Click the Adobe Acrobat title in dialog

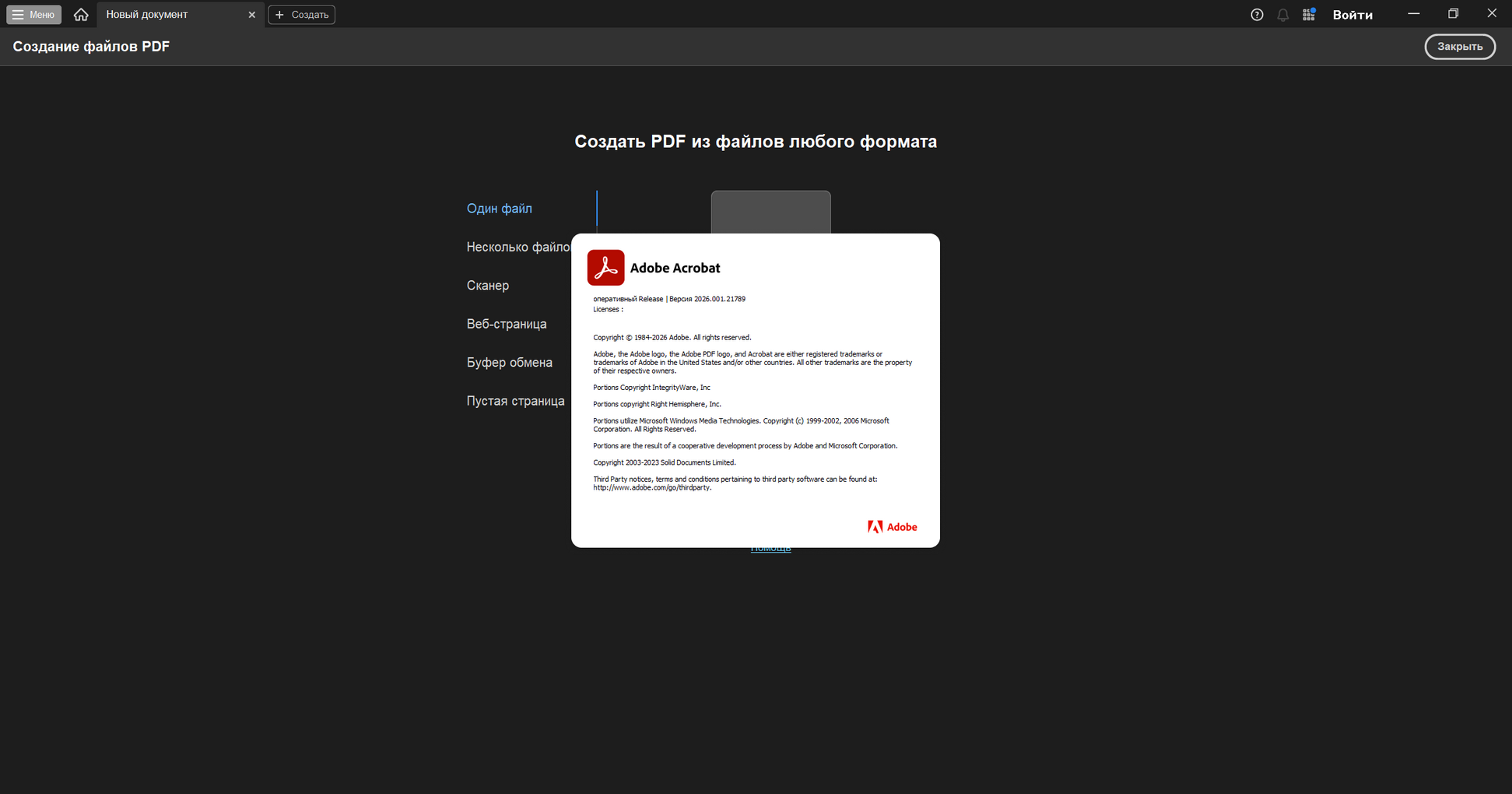pyautogui.click(x=675, y=268)
